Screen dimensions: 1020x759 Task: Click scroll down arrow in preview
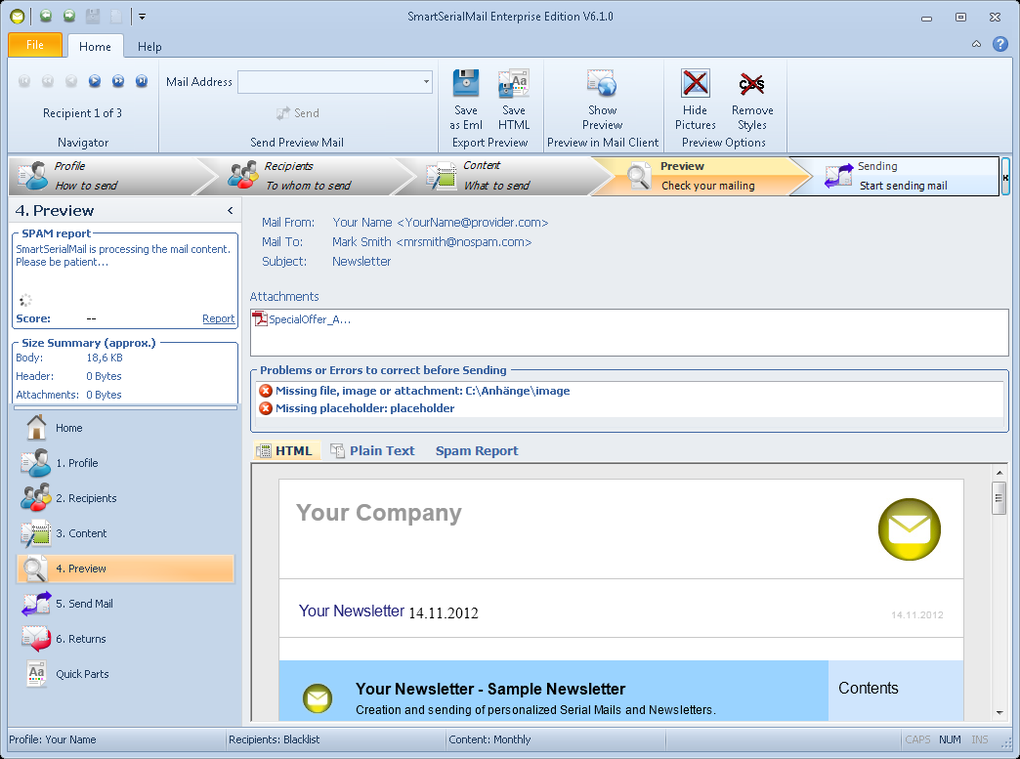point(999,713)
